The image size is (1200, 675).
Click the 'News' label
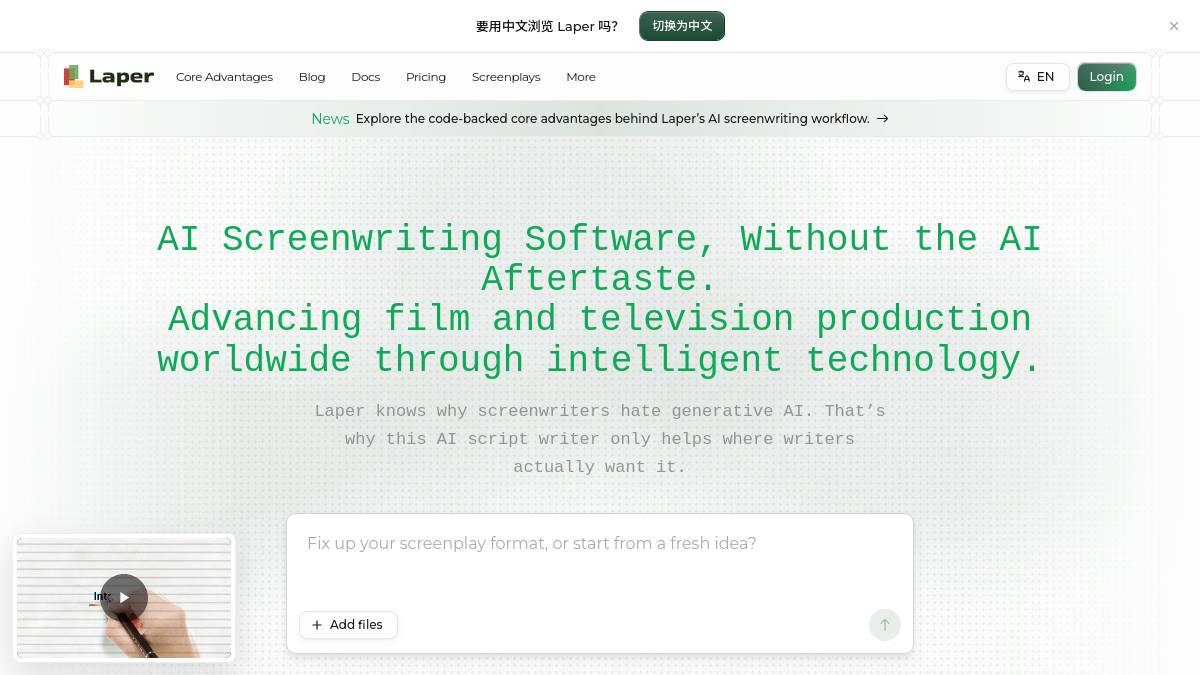click(330, 118)
